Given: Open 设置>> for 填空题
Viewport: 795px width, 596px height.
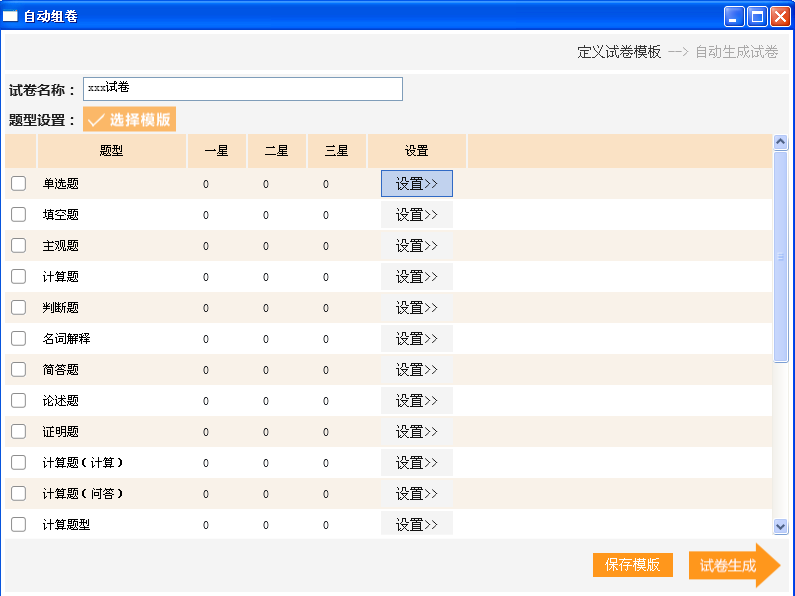Looking at the screenshot, I should pyautogui.click(x=417, y=214).
